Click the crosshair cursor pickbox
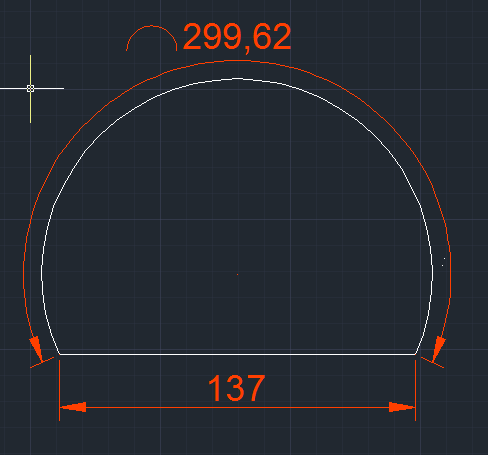This screenshot has width=488, height=455. coord(30,88)
